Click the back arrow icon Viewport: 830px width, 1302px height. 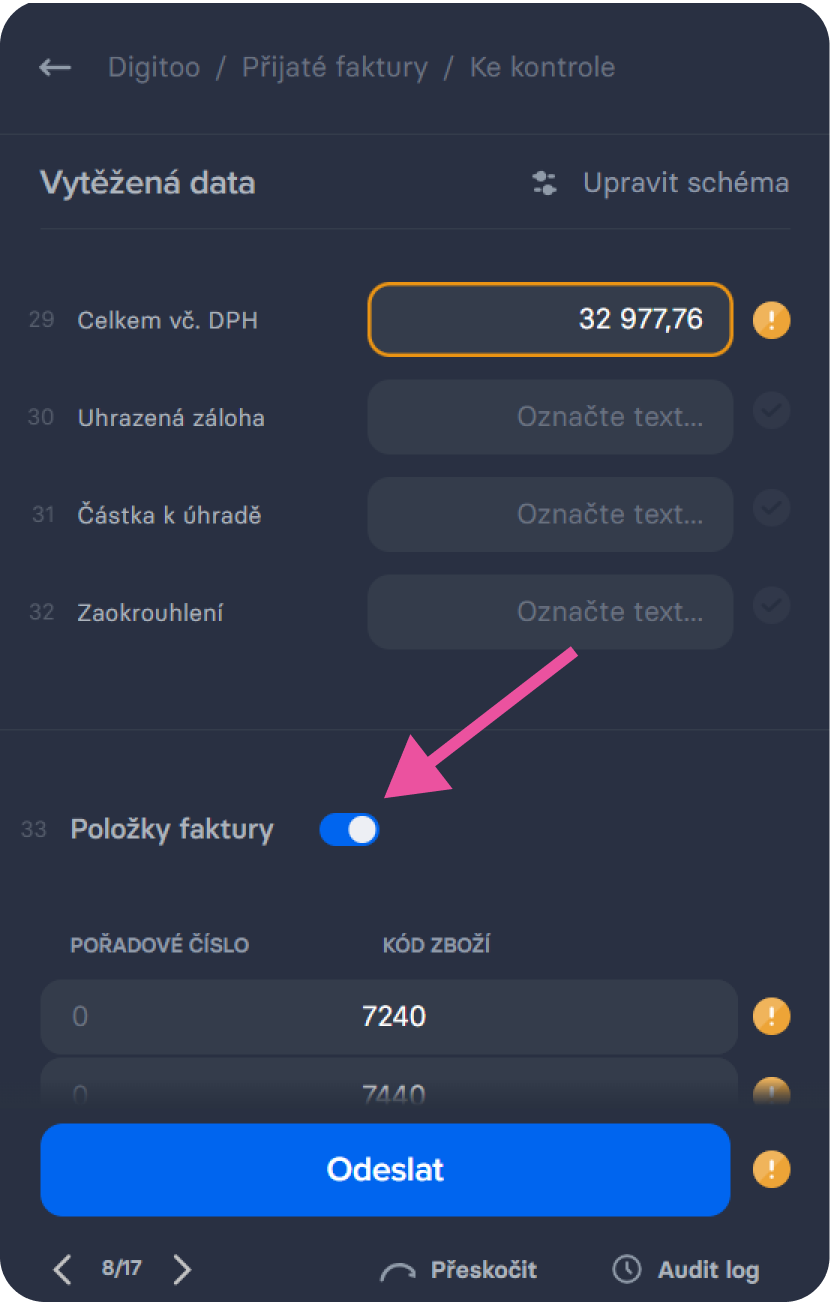coord(55,68)
